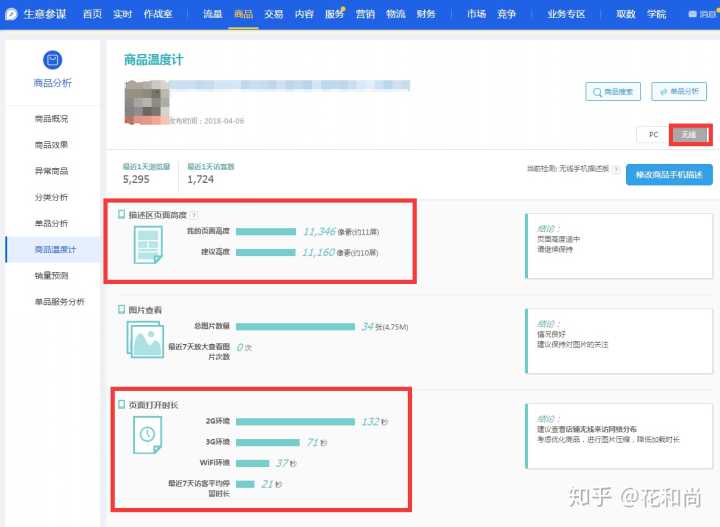Click the 3G环境 load time bar

268,443
